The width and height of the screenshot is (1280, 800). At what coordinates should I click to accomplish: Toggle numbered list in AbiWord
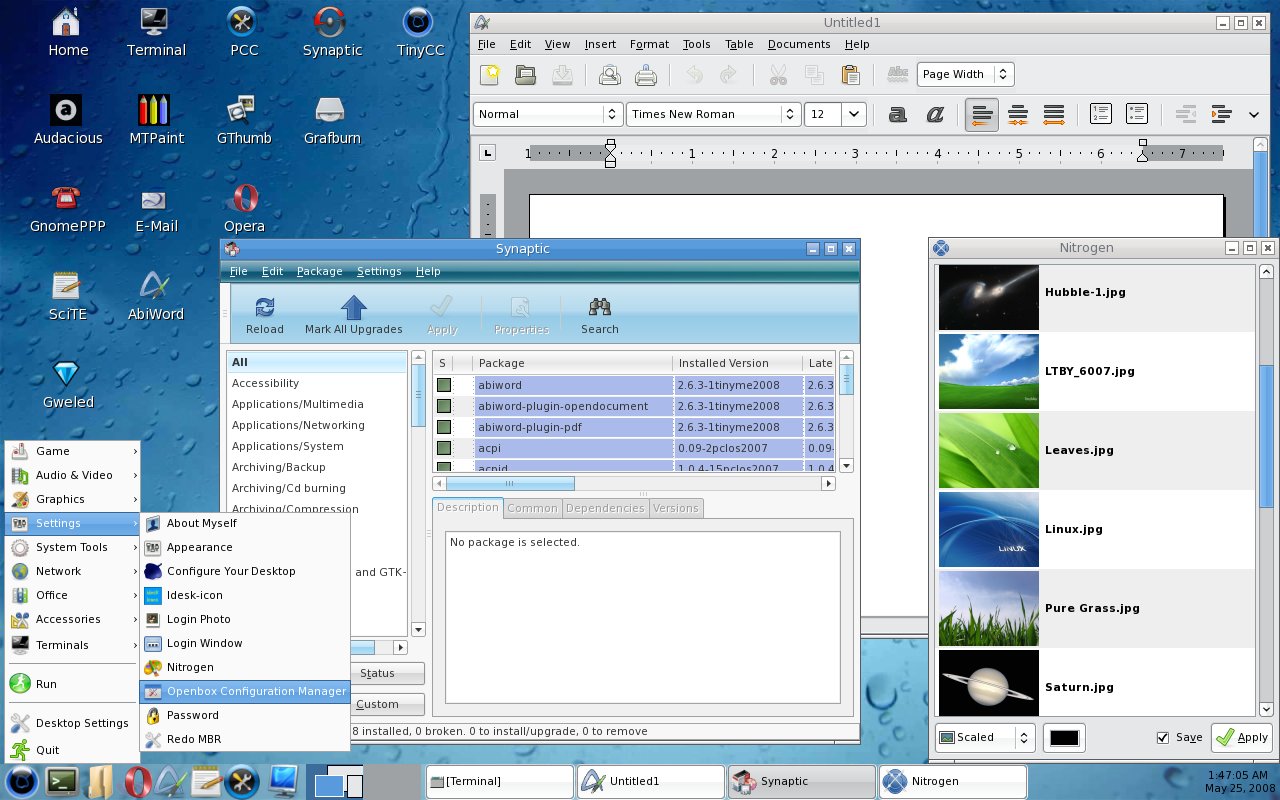point(1101,114)
